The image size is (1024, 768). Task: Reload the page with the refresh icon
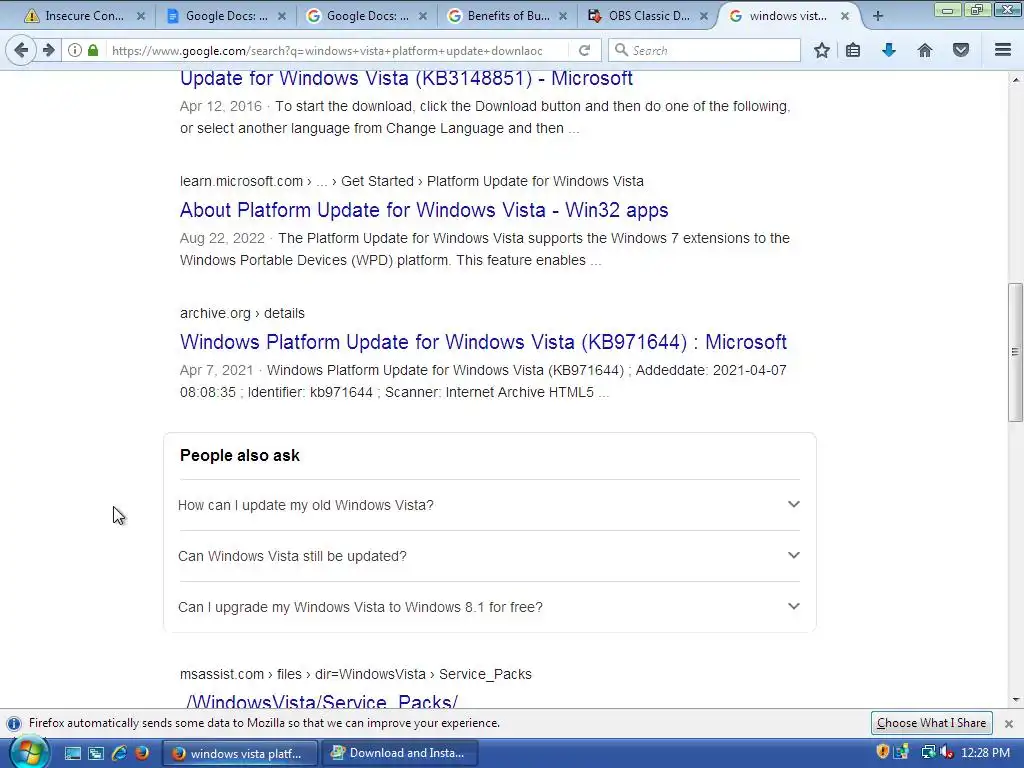click(584, 50)
